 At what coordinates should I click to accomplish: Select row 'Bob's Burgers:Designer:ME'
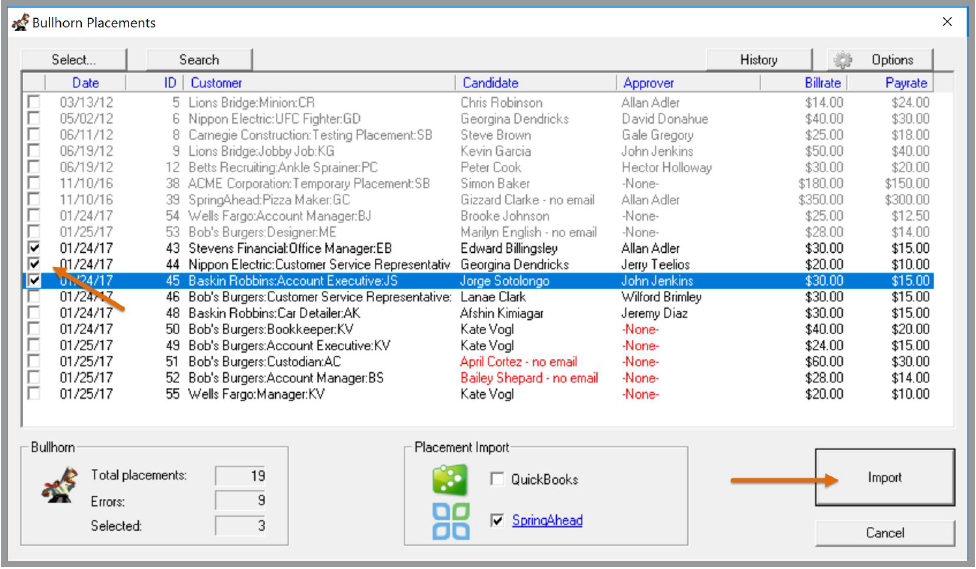tap(478, 232)
